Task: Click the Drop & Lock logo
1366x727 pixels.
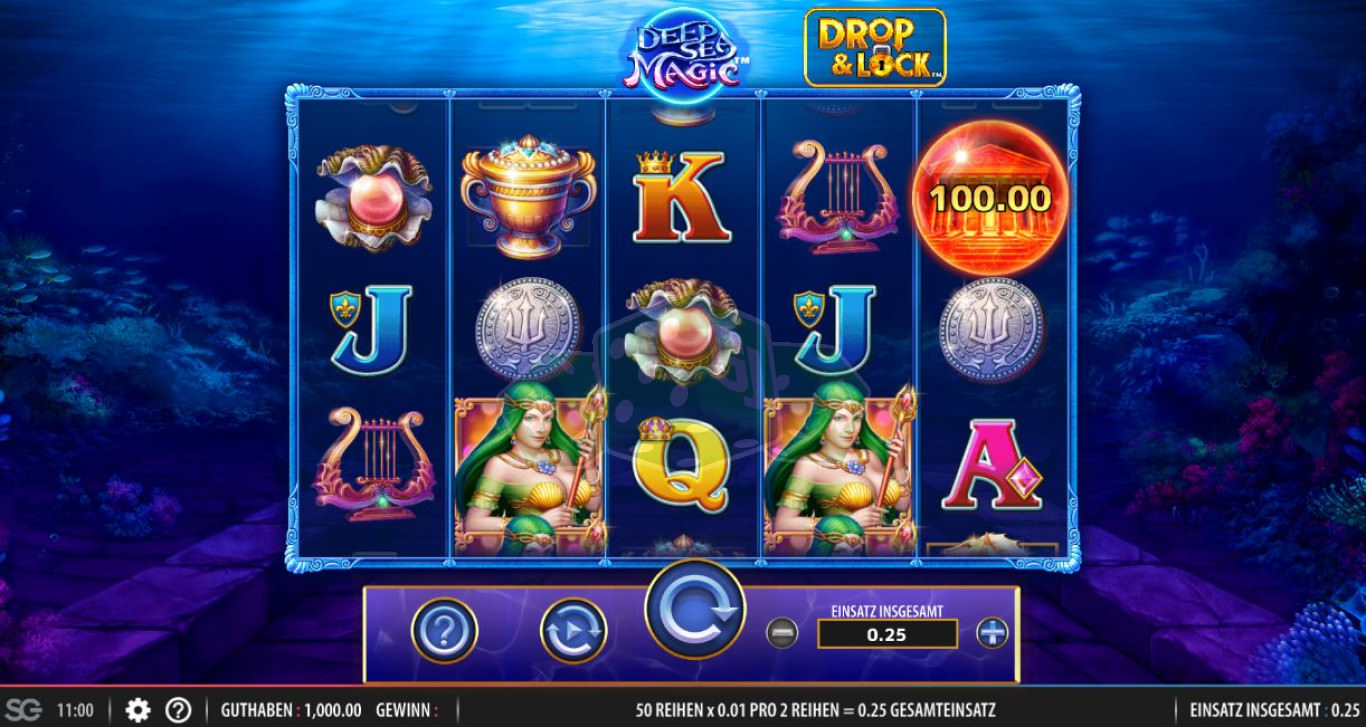Action: coord(875,48)
